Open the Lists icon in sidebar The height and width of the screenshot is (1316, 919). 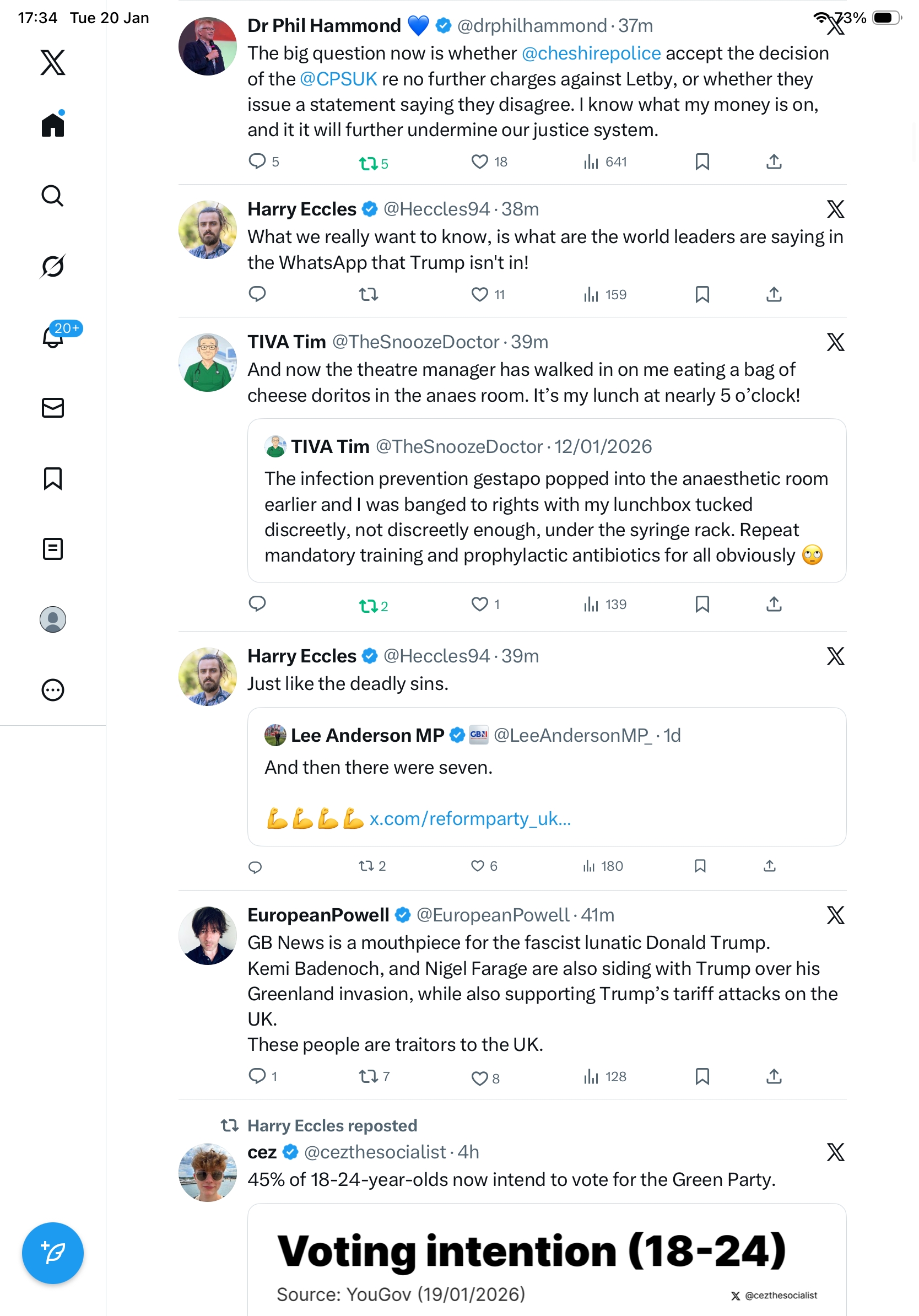[x=53, y=548]
